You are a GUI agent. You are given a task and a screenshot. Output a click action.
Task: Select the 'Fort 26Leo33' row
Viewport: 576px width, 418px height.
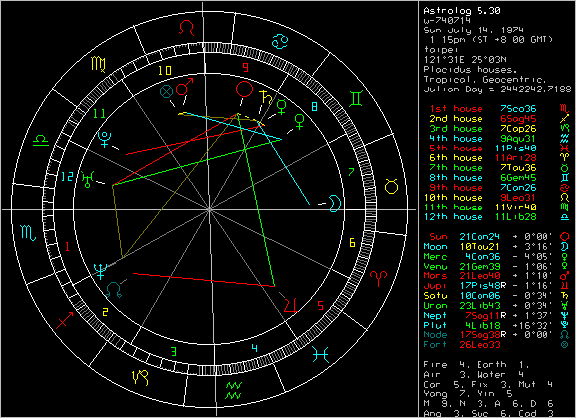(x=497, y=345)
